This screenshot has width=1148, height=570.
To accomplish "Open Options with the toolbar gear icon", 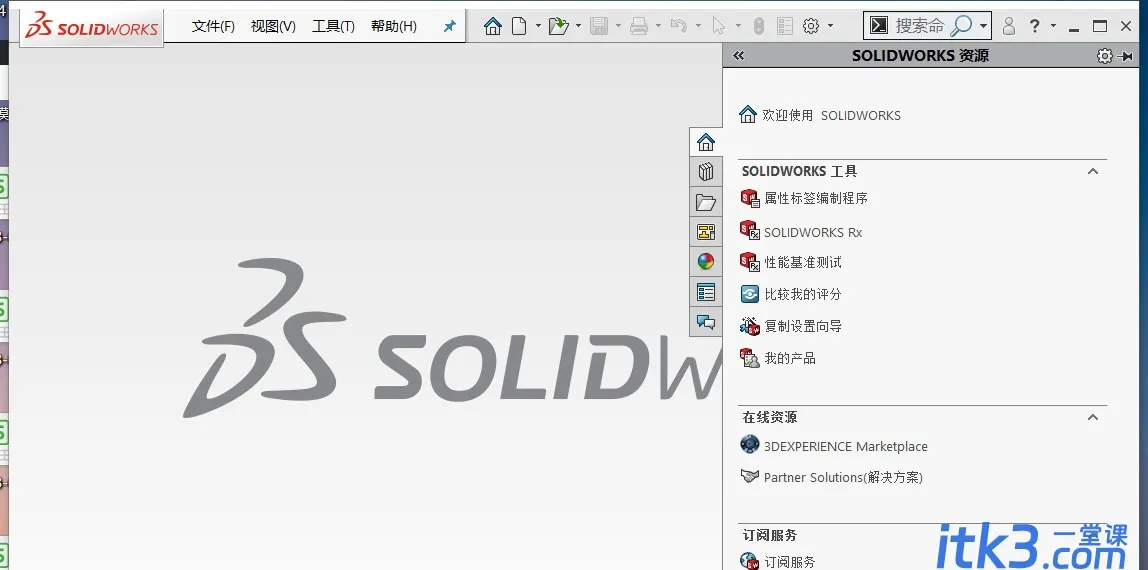I will [810, 26].
